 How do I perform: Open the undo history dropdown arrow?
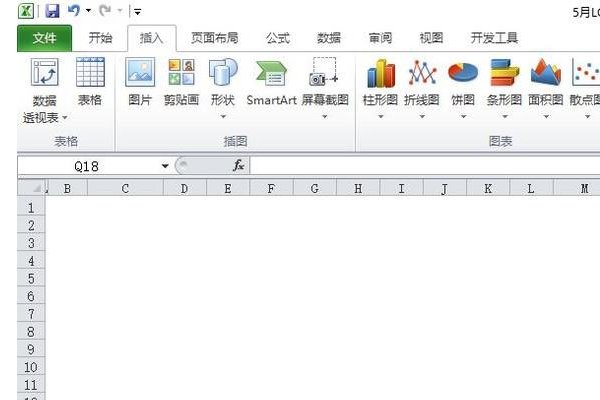tap(88, 11)
